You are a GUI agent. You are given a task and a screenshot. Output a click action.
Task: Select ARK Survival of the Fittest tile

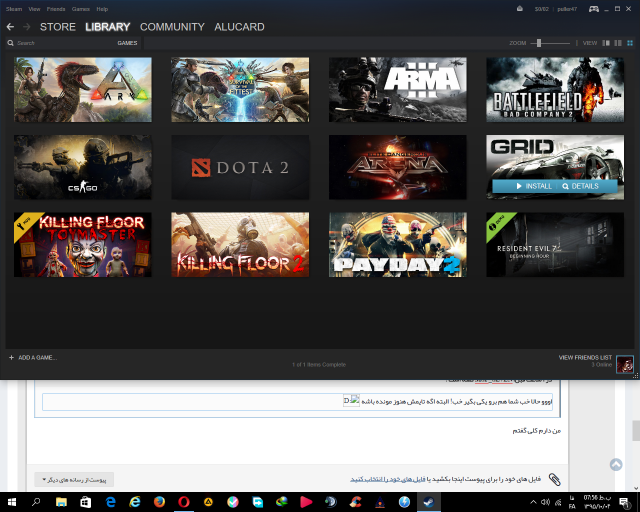(x=240, y=89)
